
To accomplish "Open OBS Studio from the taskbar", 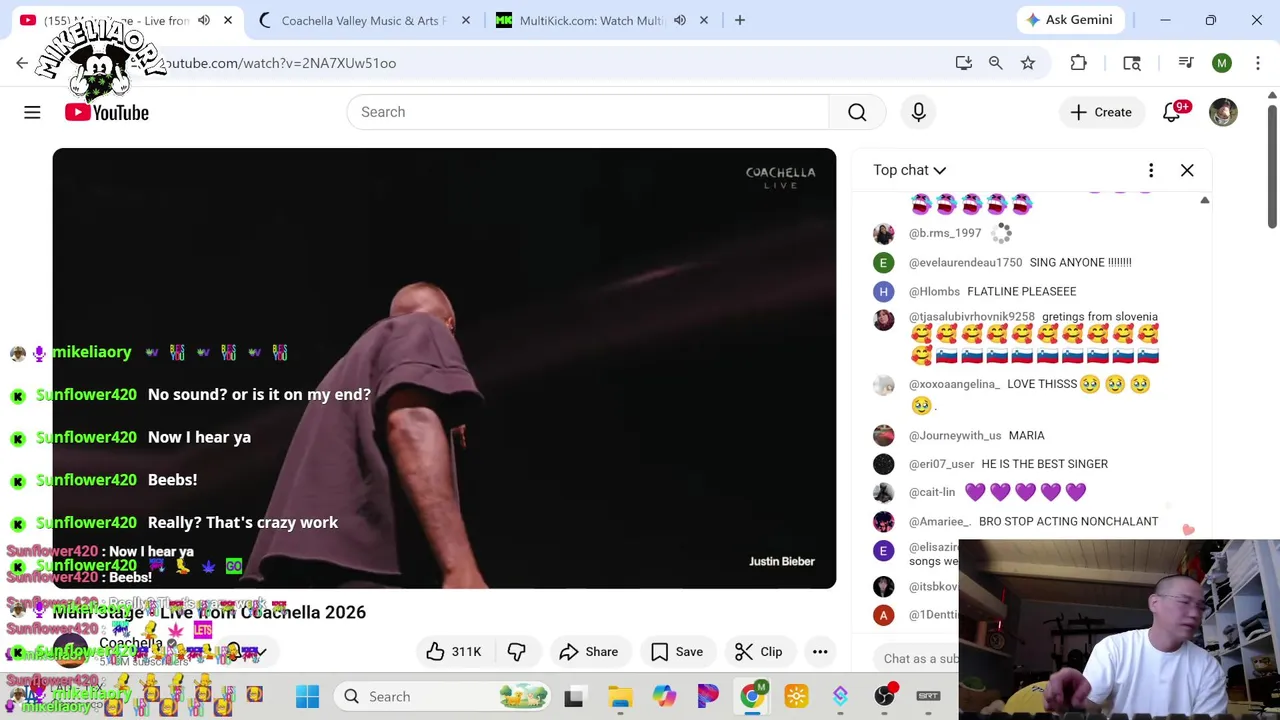I will (x=884, y=696).
